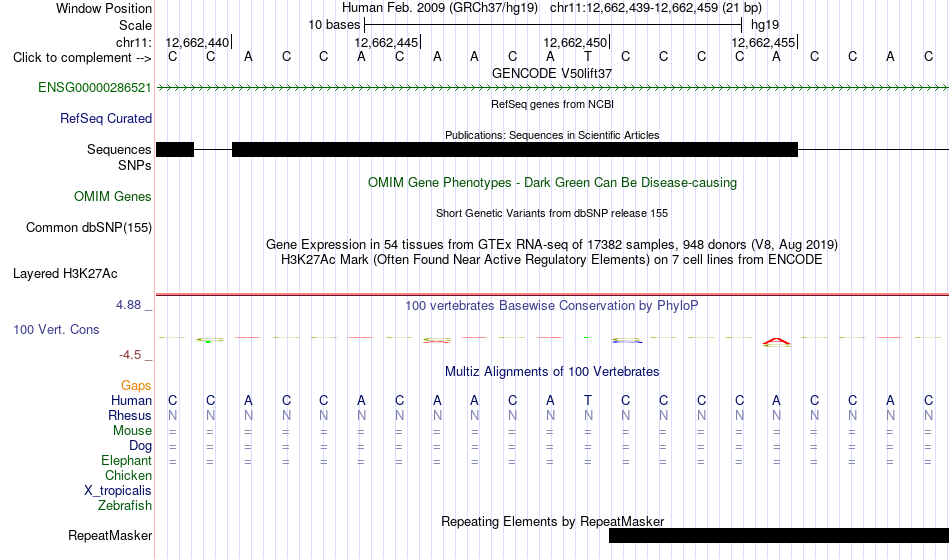Click the 12,662,440 ruler position
The height and width of the screenshot is (559, 950).
point(198,42)
